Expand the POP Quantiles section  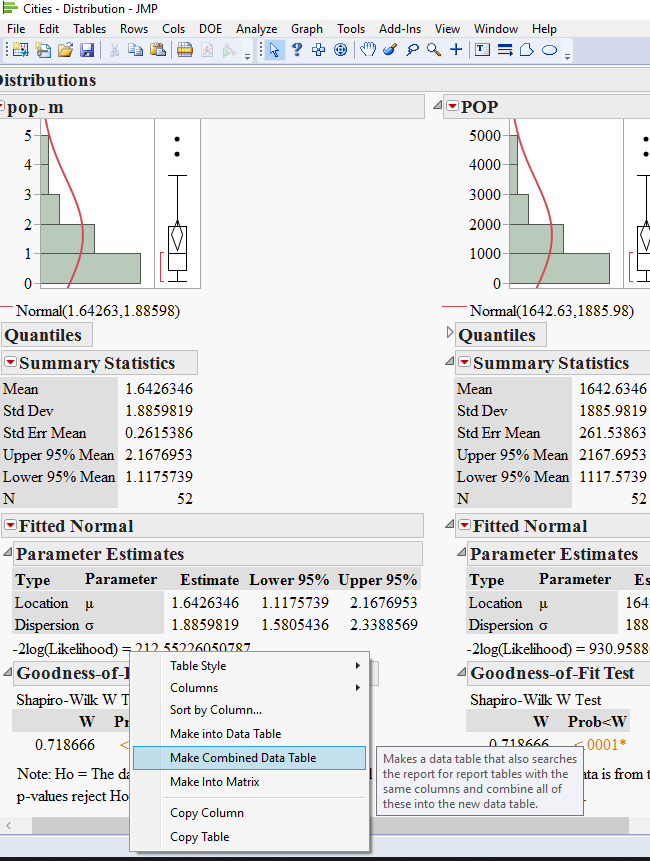450,332
